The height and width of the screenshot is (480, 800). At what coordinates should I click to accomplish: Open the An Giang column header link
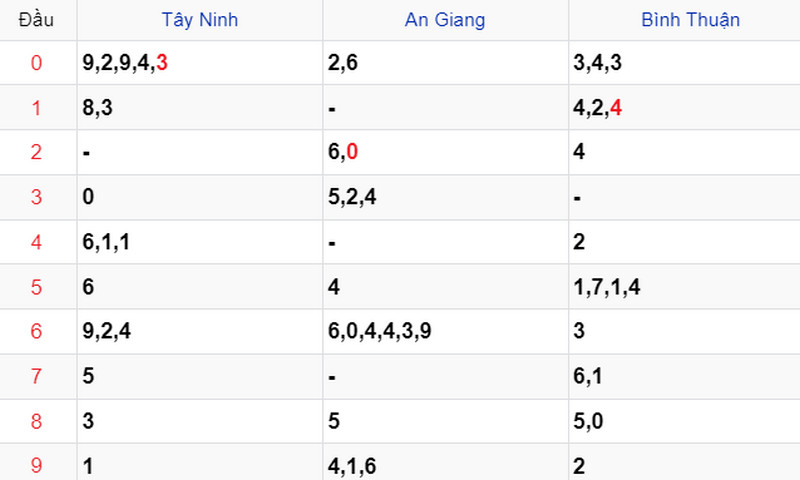click(445, 20)
